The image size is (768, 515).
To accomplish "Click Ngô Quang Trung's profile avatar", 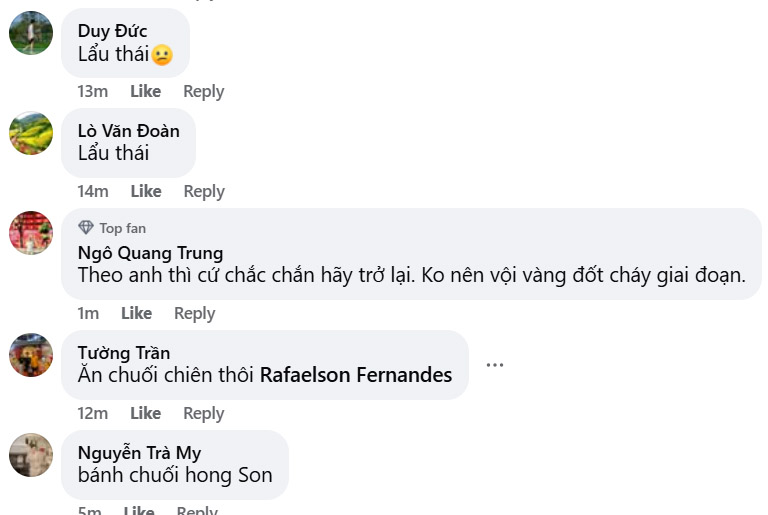I will pyautogui.click(x=31, y=233).
